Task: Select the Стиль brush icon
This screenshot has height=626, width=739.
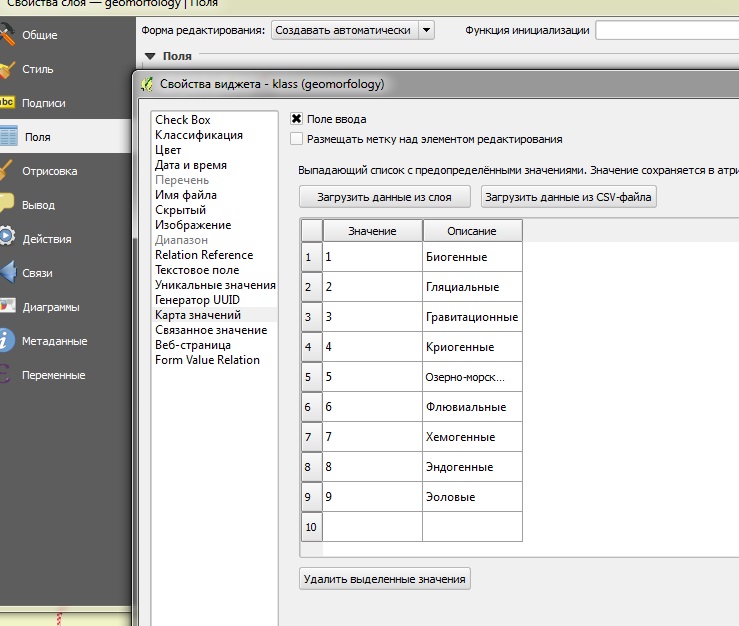Action: 8,69
